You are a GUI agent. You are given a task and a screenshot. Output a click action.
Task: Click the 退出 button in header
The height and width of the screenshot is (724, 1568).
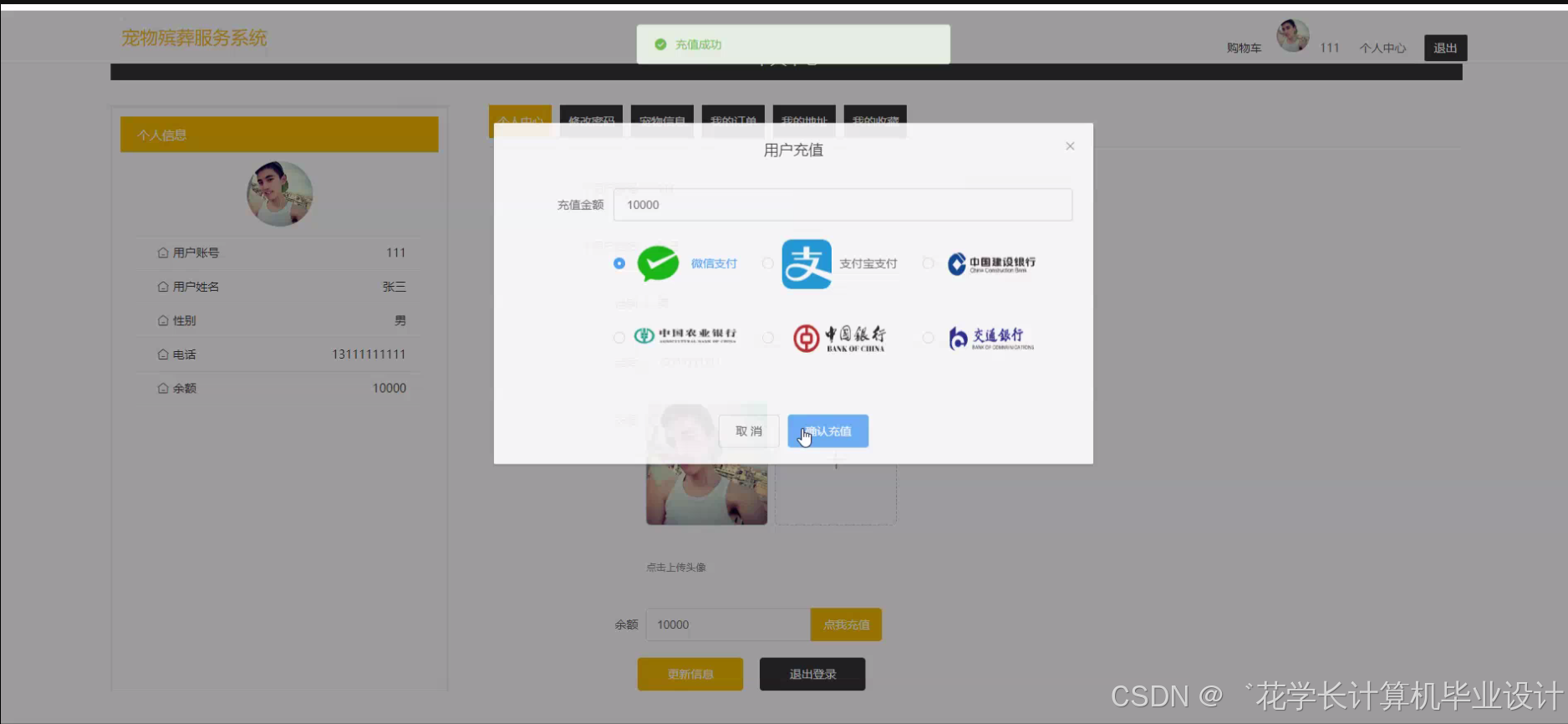(x=1445, y=48)
